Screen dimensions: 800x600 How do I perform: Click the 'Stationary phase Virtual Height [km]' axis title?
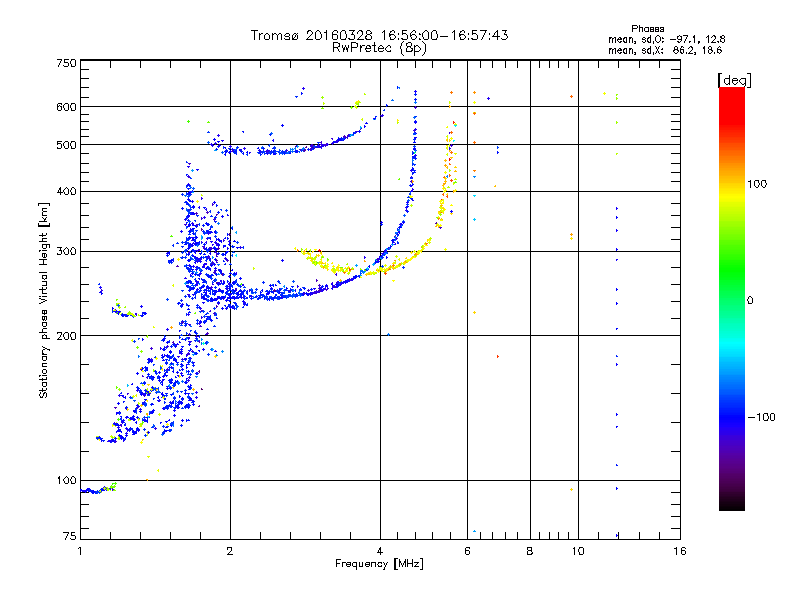[x=44, y=300]
